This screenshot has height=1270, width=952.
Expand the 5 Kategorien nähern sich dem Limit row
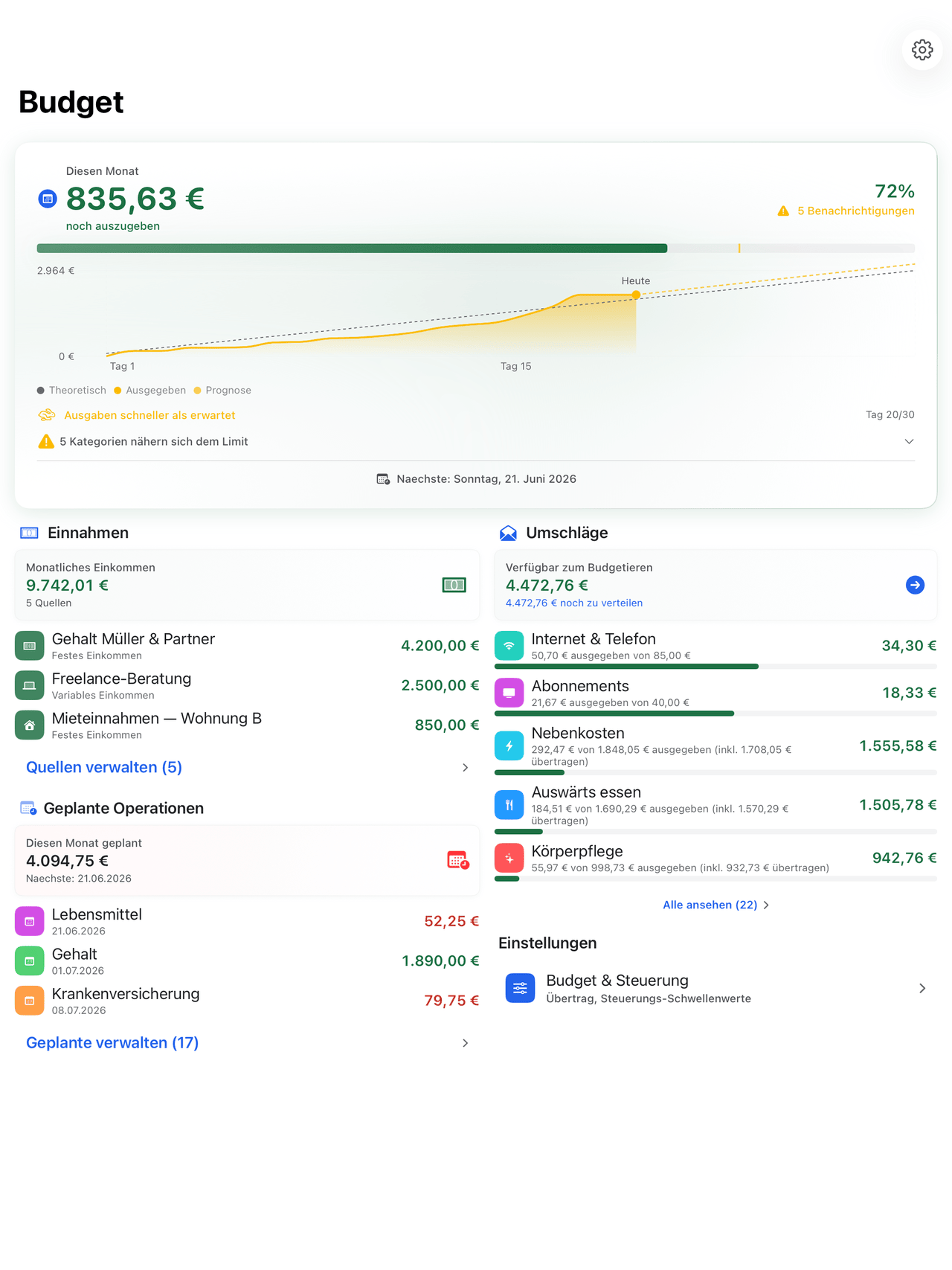click(x=476, y=442)
